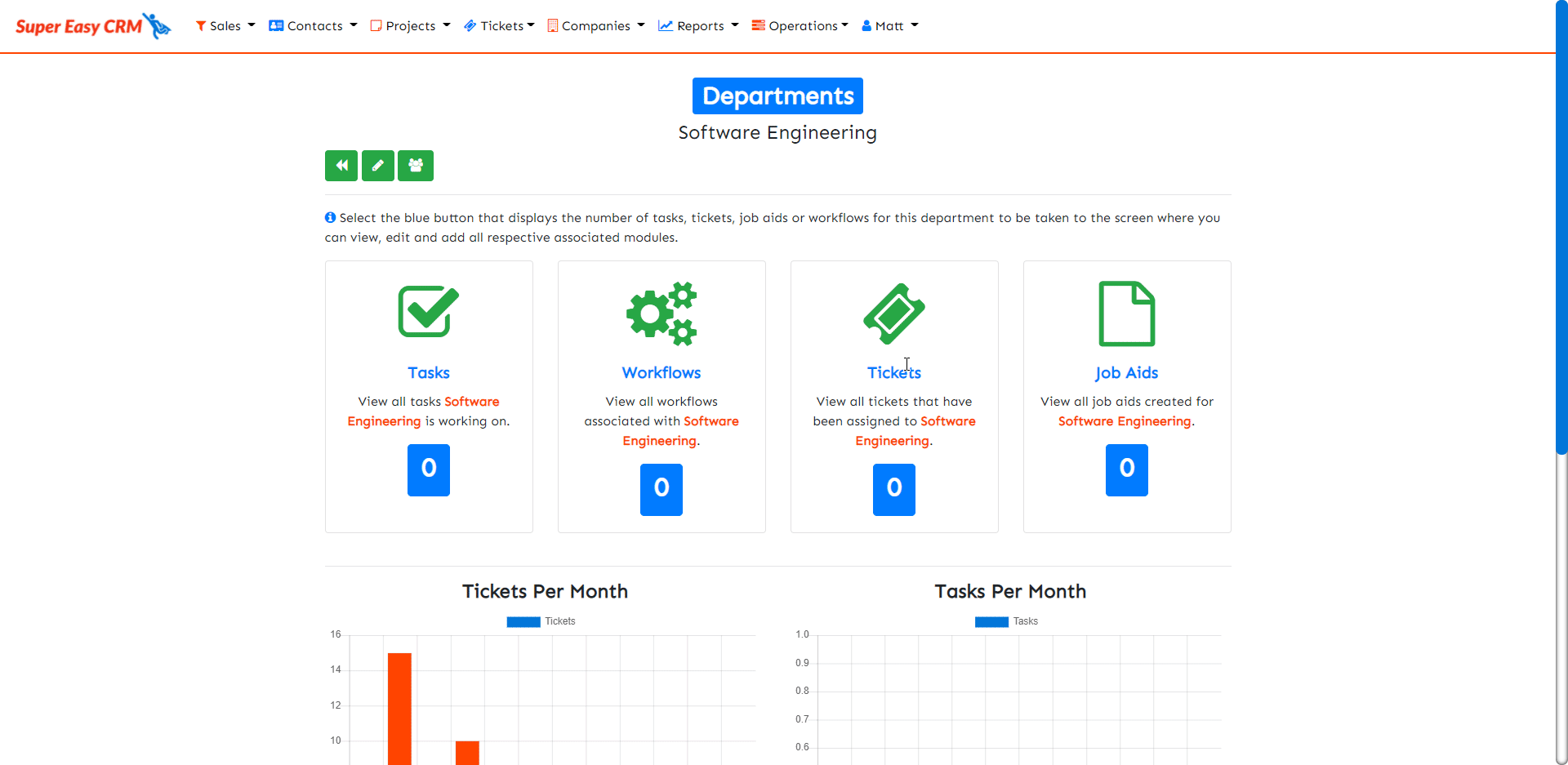
Task: Toggle the Tasks legend color box
Action: (x=991, y=622)
